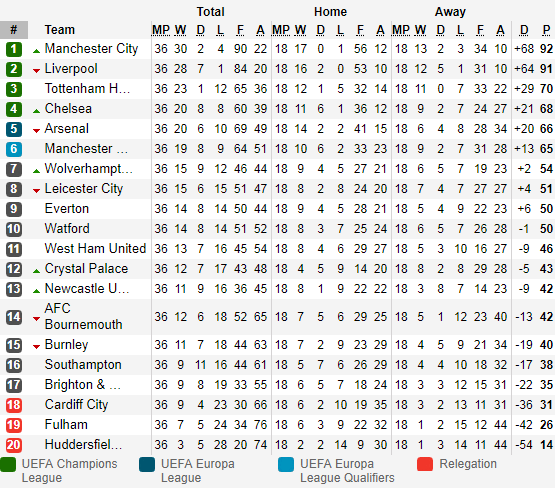Open the Manchester City team link
This screenshot has height=488, width=555.
(91, 49)
